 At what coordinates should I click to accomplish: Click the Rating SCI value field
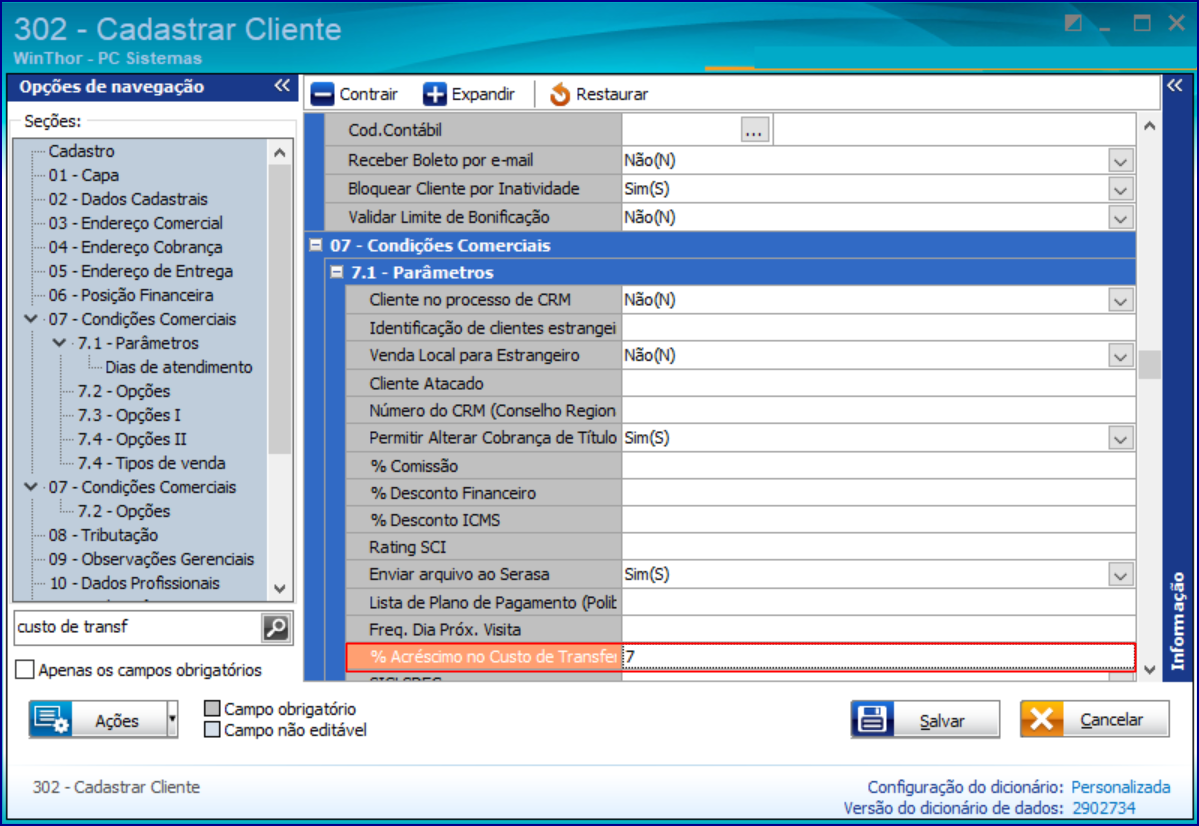click(878, 548)
